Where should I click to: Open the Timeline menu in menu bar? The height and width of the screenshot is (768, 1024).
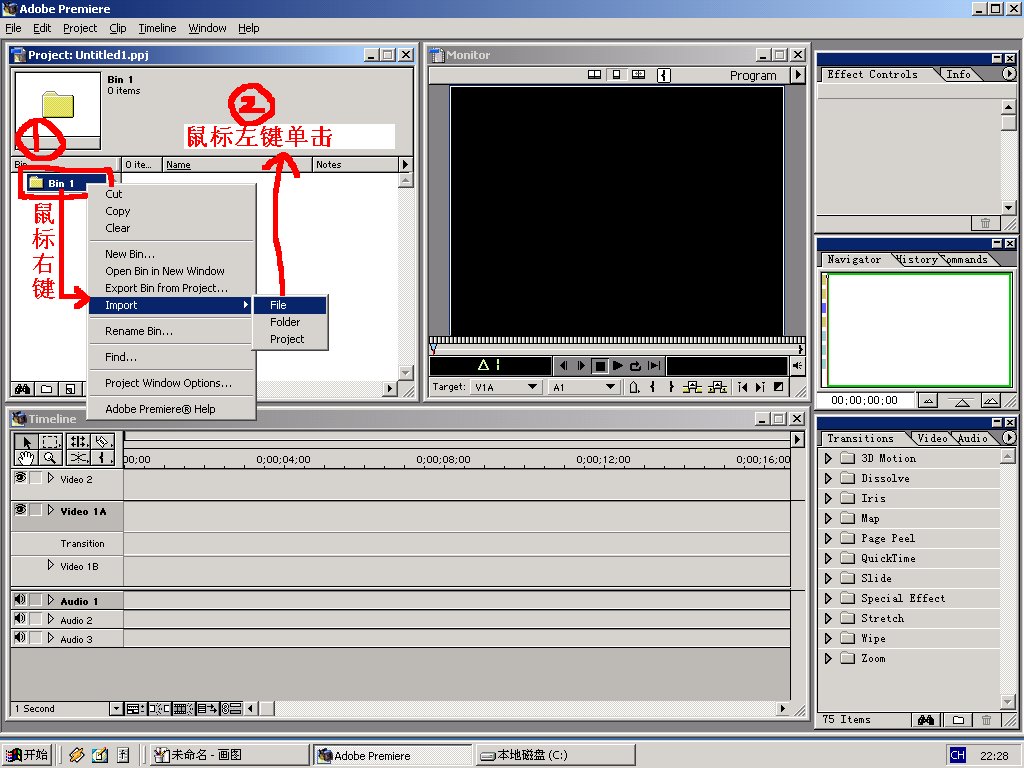(157, 28)
